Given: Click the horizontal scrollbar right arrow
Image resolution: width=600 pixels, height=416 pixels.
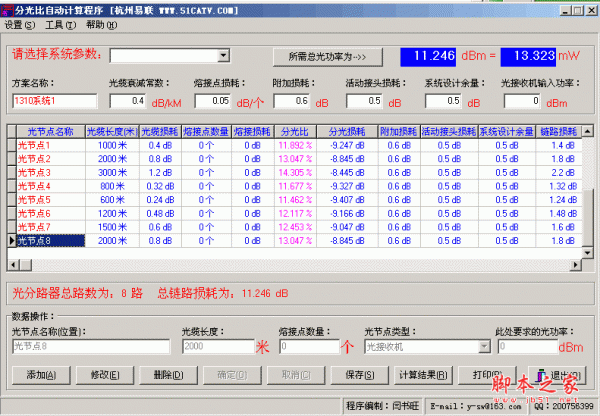Looking at the screenshot, I should pyautogui.click(x=576, y=265).
